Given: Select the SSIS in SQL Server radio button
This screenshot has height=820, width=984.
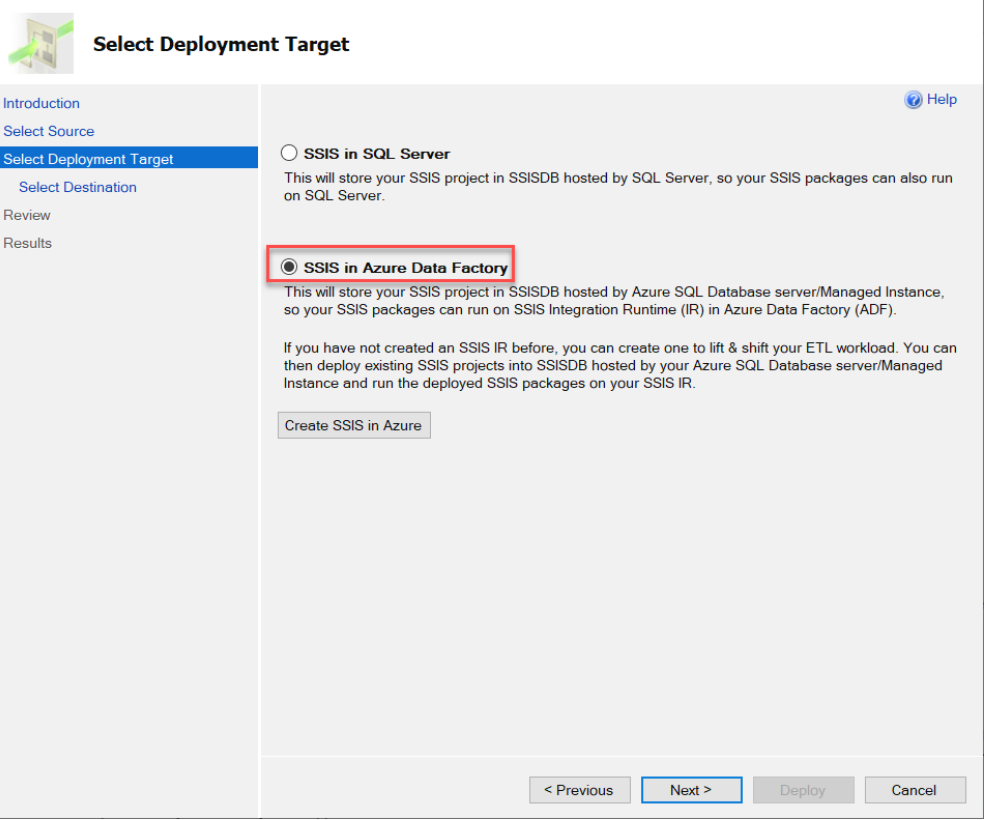Looking at the screenshot, I should (x=289, y=153).
